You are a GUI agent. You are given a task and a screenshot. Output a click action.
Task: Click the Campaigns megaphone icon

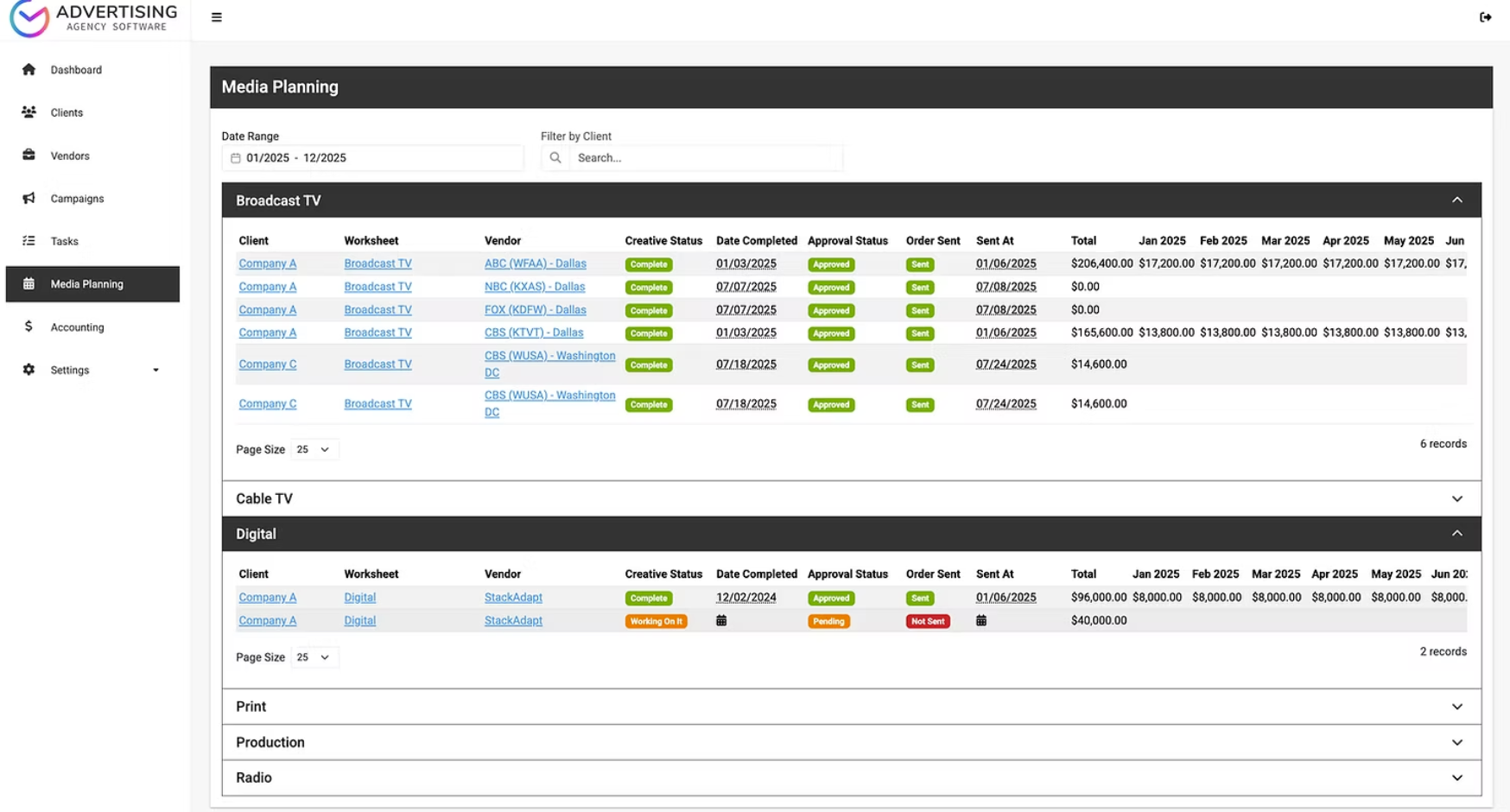coord(29,198)
